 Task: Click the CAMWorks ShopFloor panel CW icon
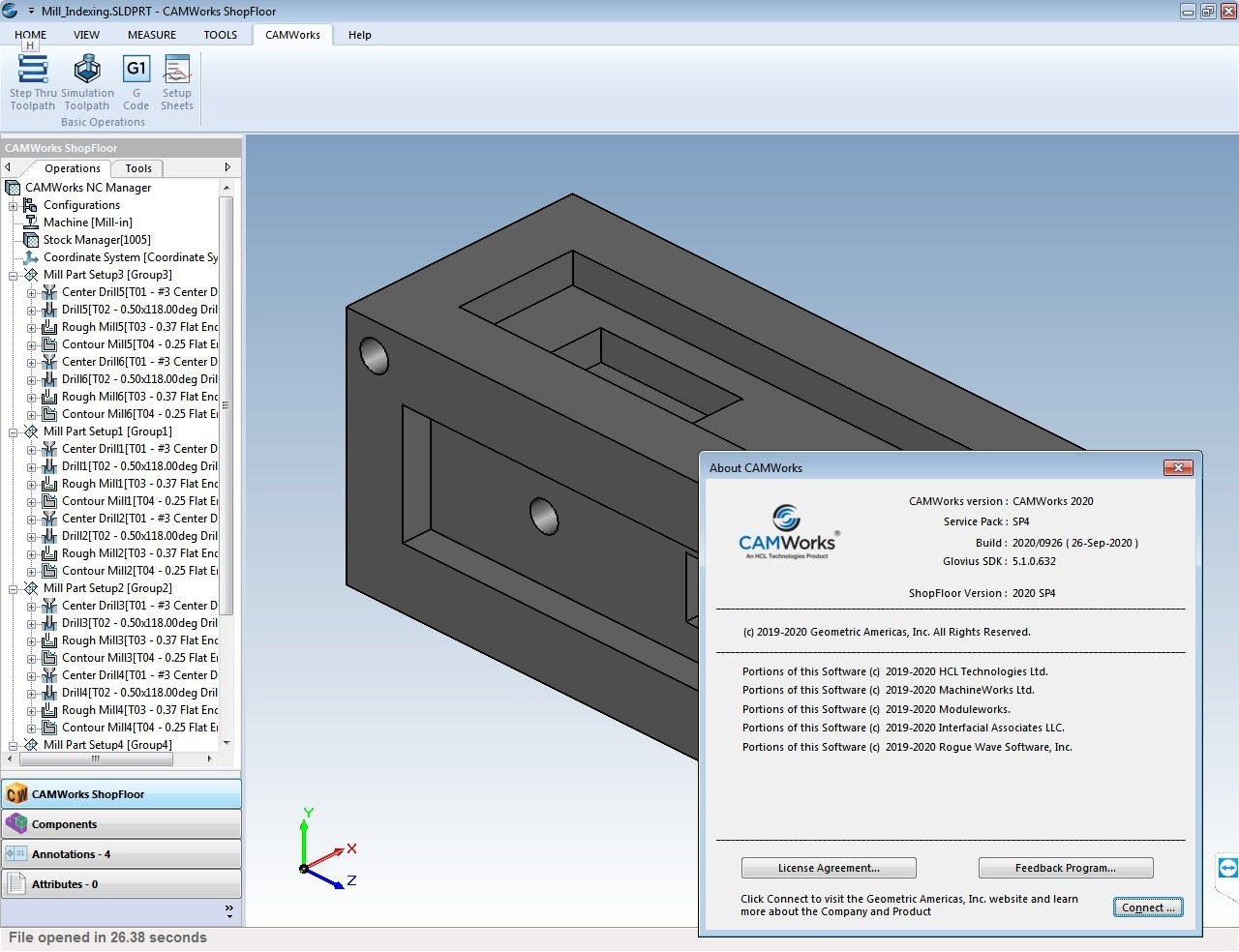pyautogui.click(x=16, y=794)
